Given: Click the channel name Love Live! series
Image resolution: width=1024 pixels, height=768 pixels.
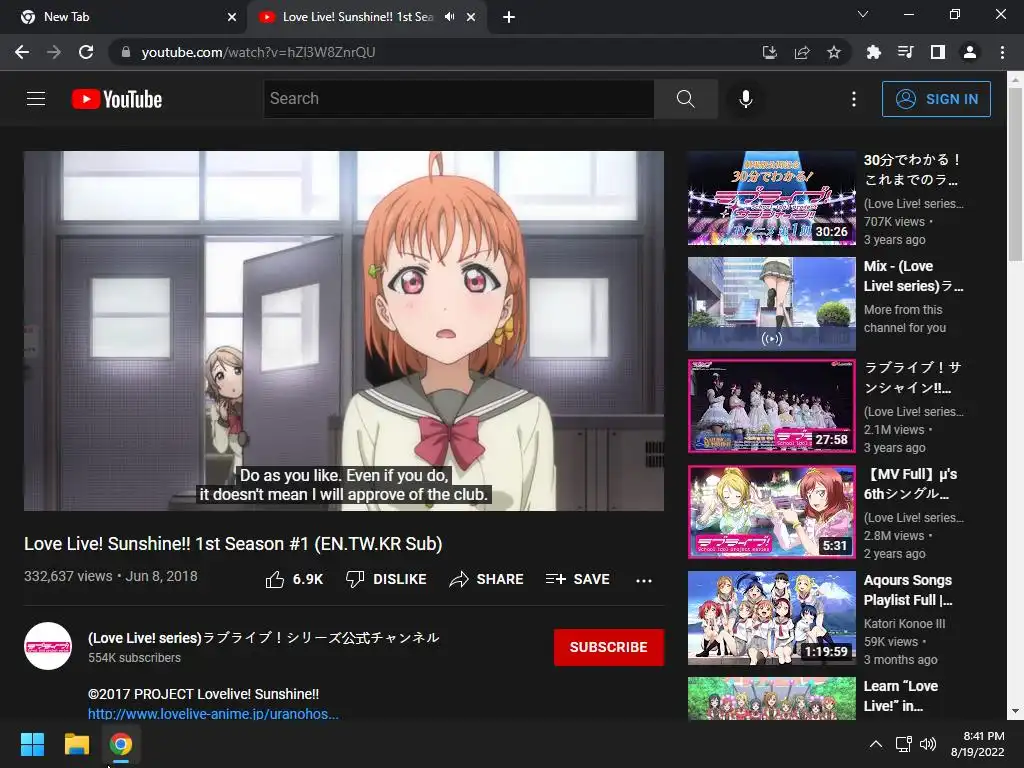Looking at the screenshot, I should [264, 638].
